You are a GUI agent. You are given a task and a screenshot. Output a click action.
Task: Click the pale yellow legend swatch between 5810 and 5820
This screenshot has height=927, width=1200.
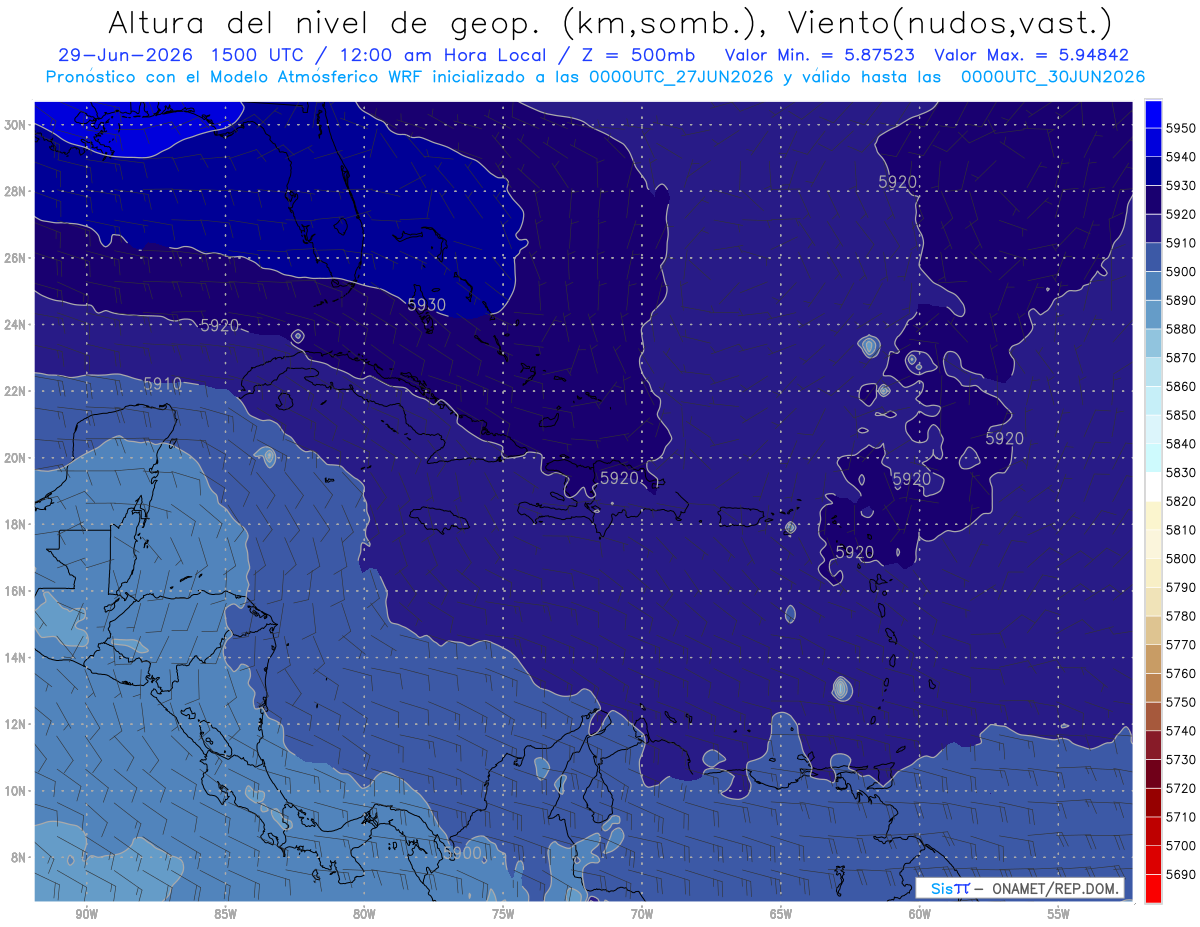tap(1153, 514)
